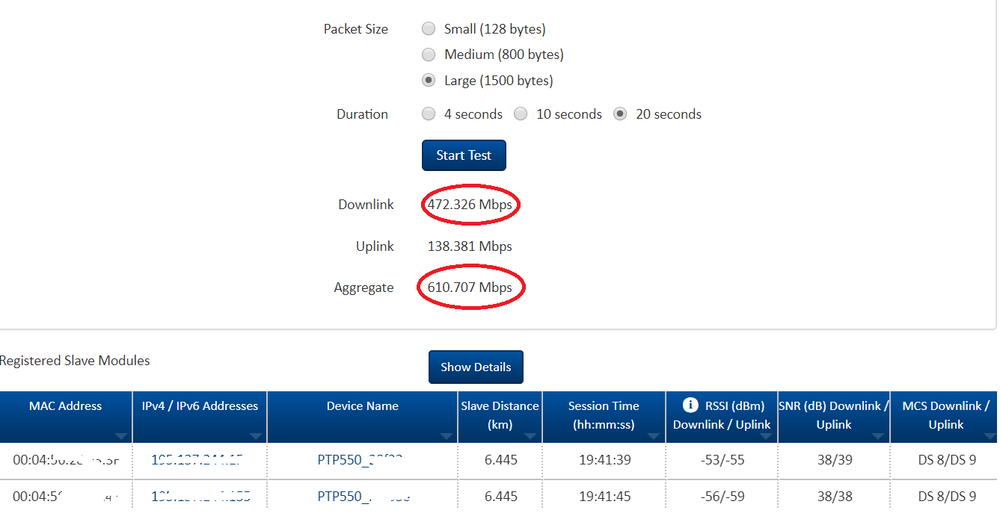Click session time 19:41:45 cell

tap(605, 496)
